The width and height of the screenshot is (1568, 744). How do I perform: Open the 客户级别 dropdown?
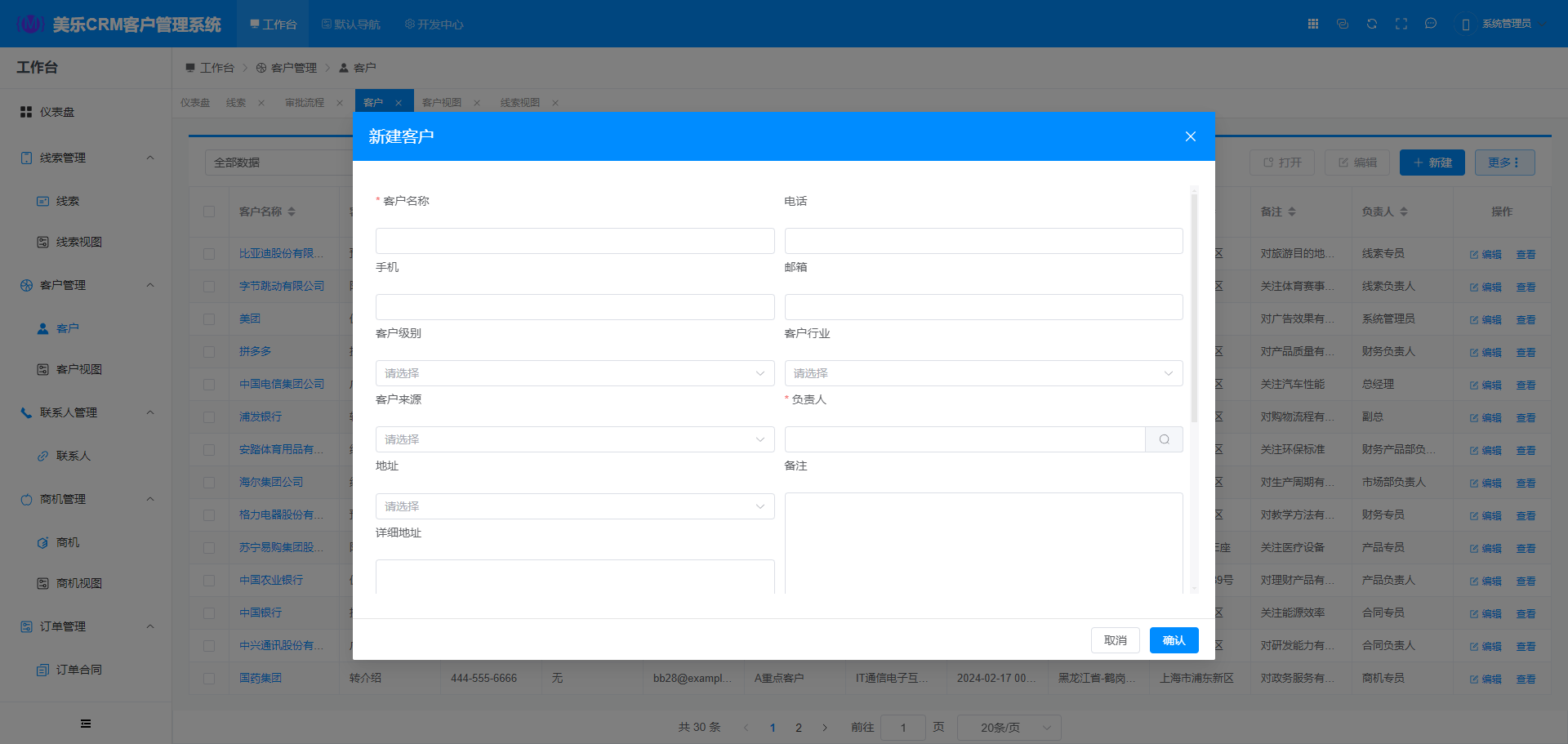pyautogui.click(x=574, y=373)
